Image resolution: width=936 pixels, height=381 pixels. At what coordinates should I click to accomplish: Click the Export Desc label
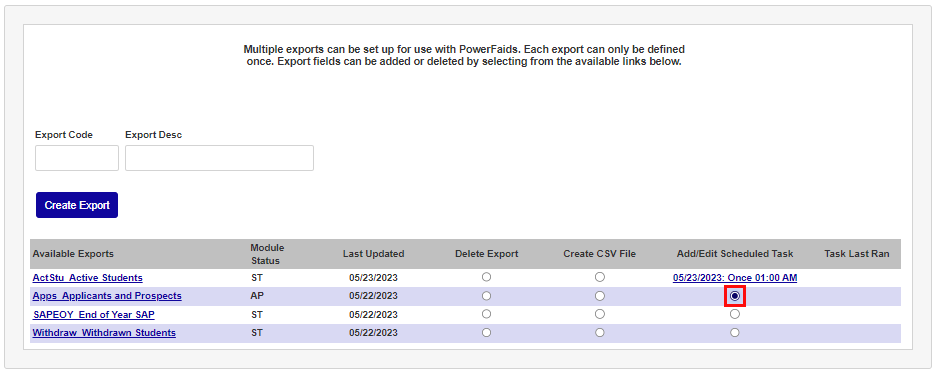153,135
